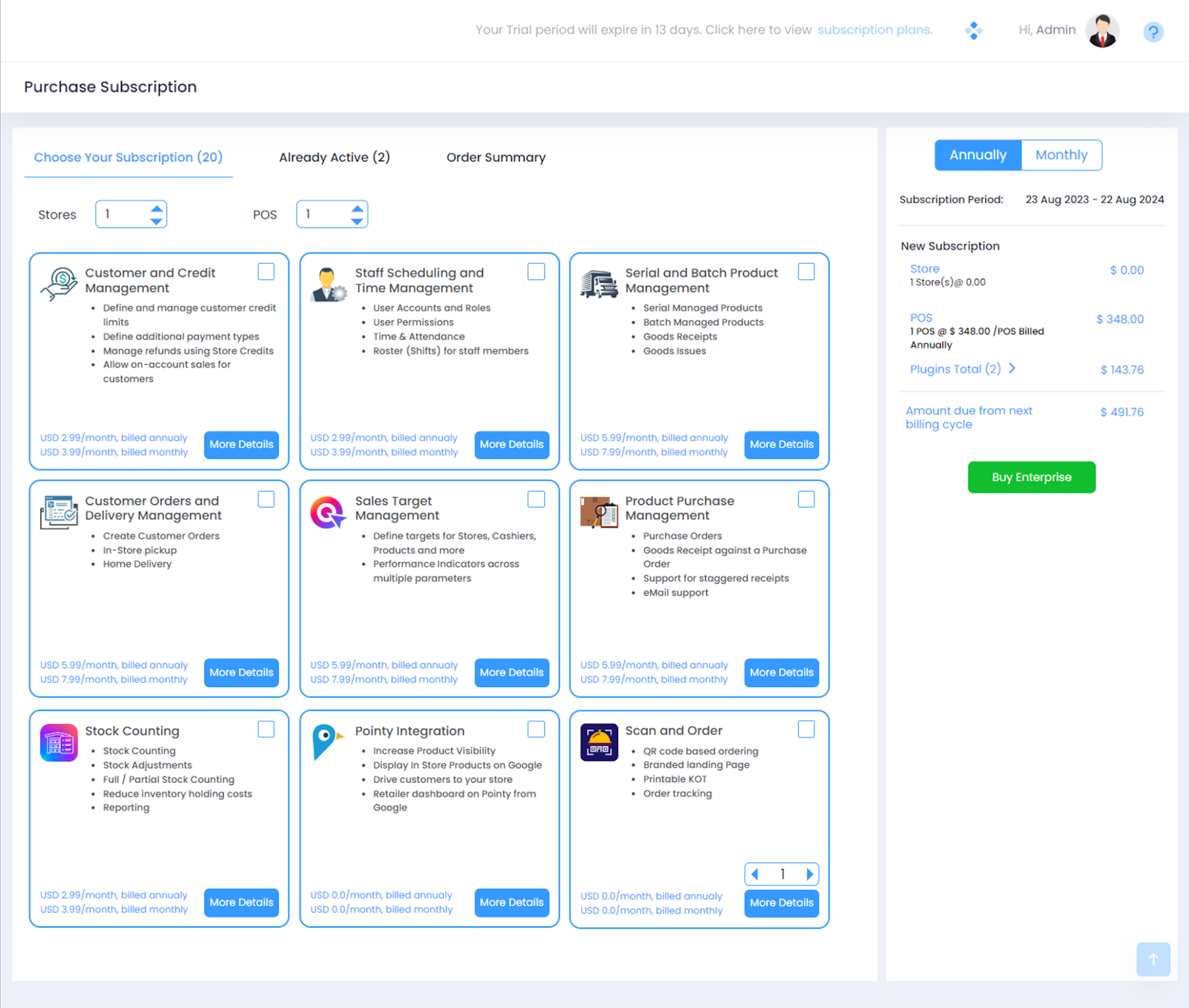The height and width of the screenshot is (1008, 1189).
Task: Open the Admin profile avatar
Action: tap(1102, 31)
